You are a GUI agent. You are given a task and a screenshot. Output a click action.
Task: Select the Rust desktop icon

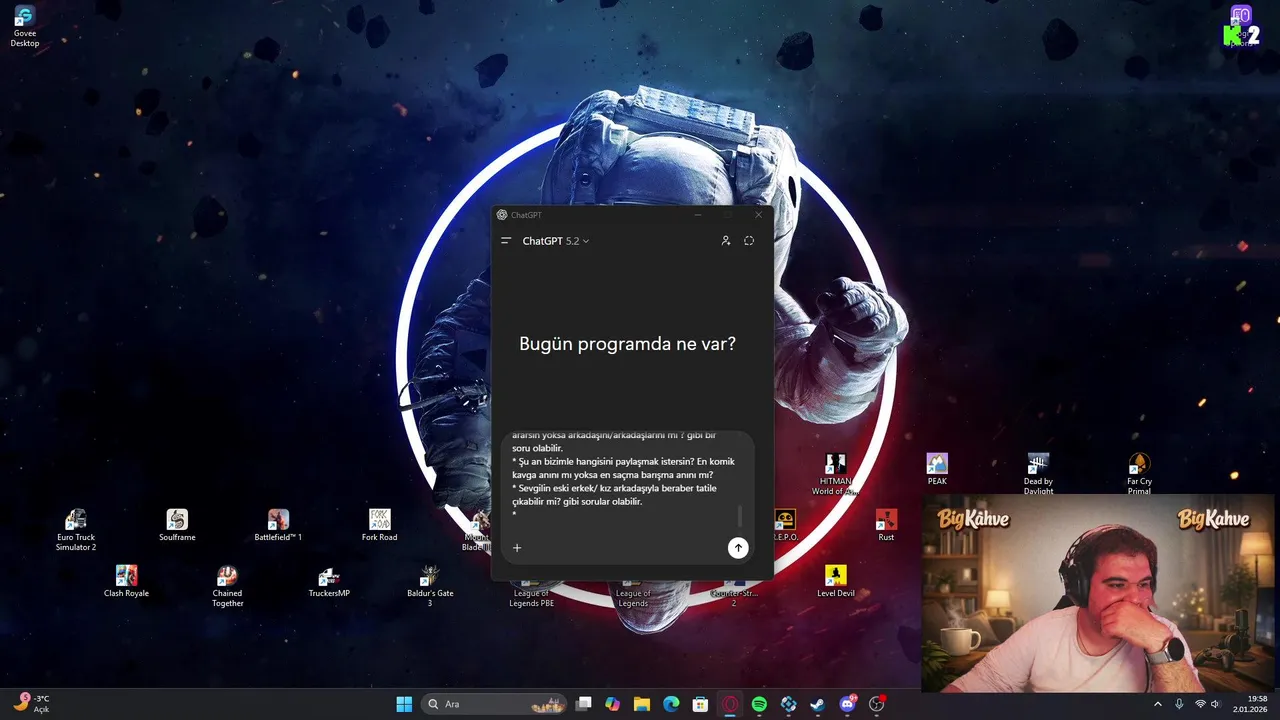tap(886, 526)
